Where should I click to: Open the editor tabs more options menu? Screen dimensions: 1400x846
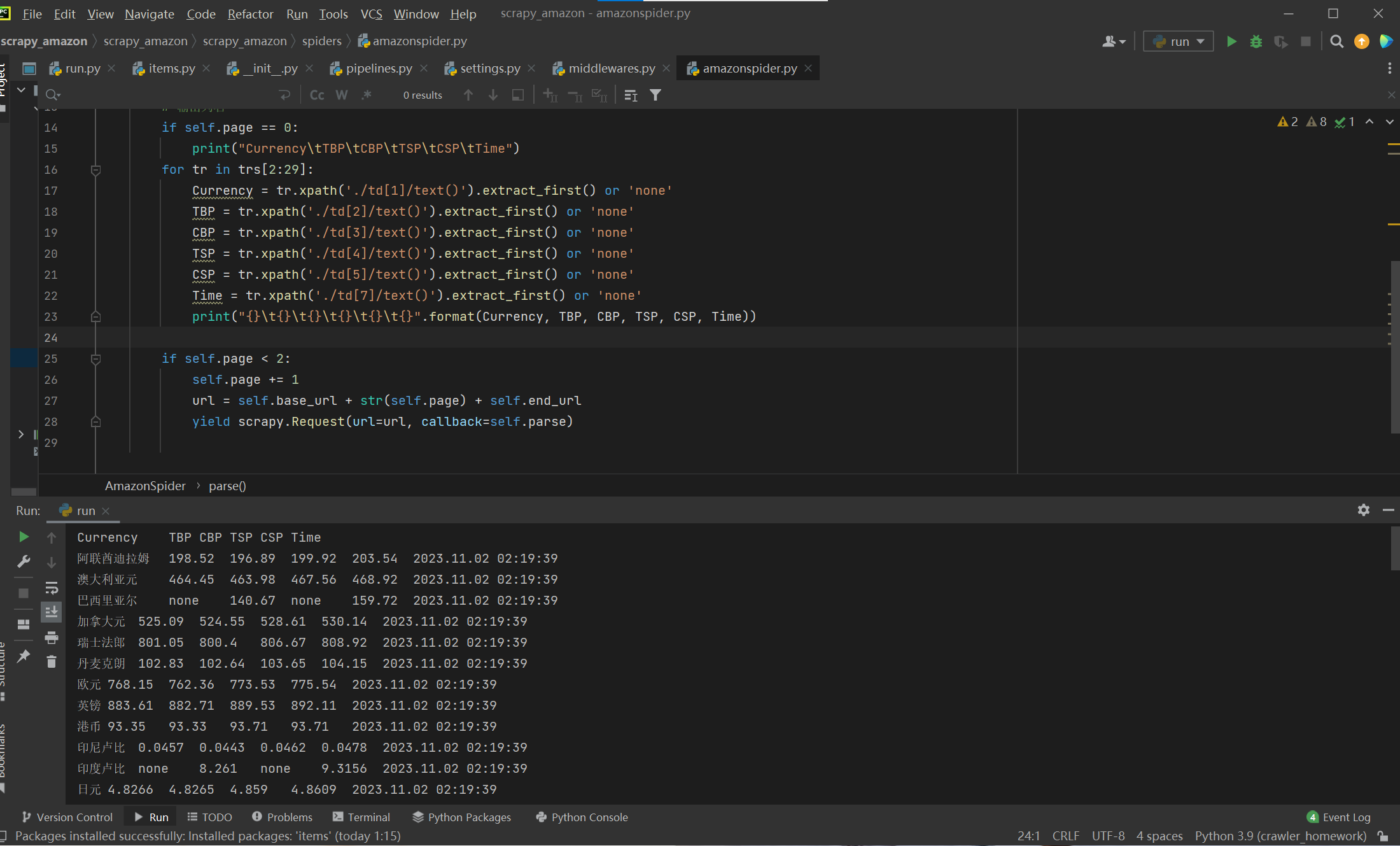[1389, 68]
